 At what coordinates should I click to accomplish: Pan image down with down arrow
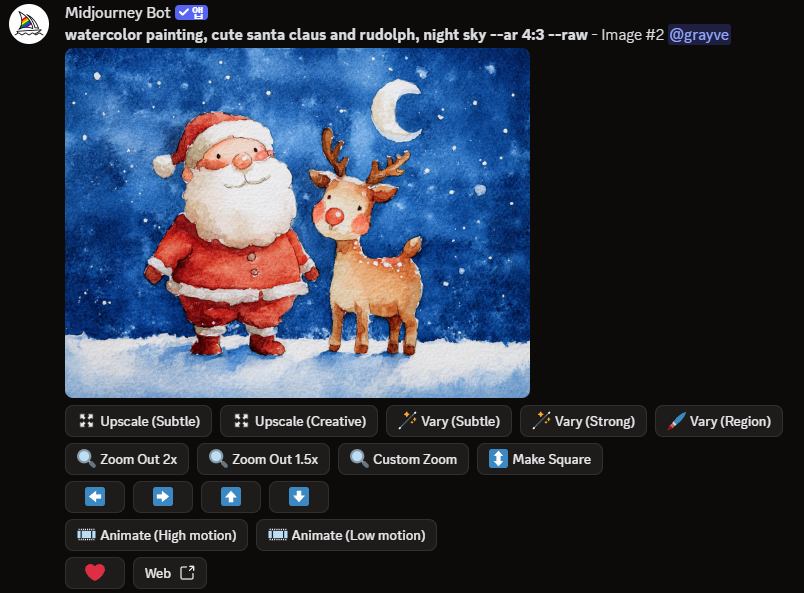[x=299, y=497]
